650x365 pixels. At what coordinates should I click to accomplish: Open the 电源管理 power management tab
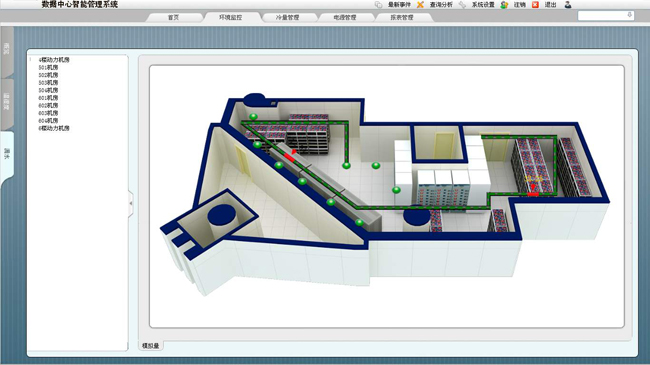point(344,17)
